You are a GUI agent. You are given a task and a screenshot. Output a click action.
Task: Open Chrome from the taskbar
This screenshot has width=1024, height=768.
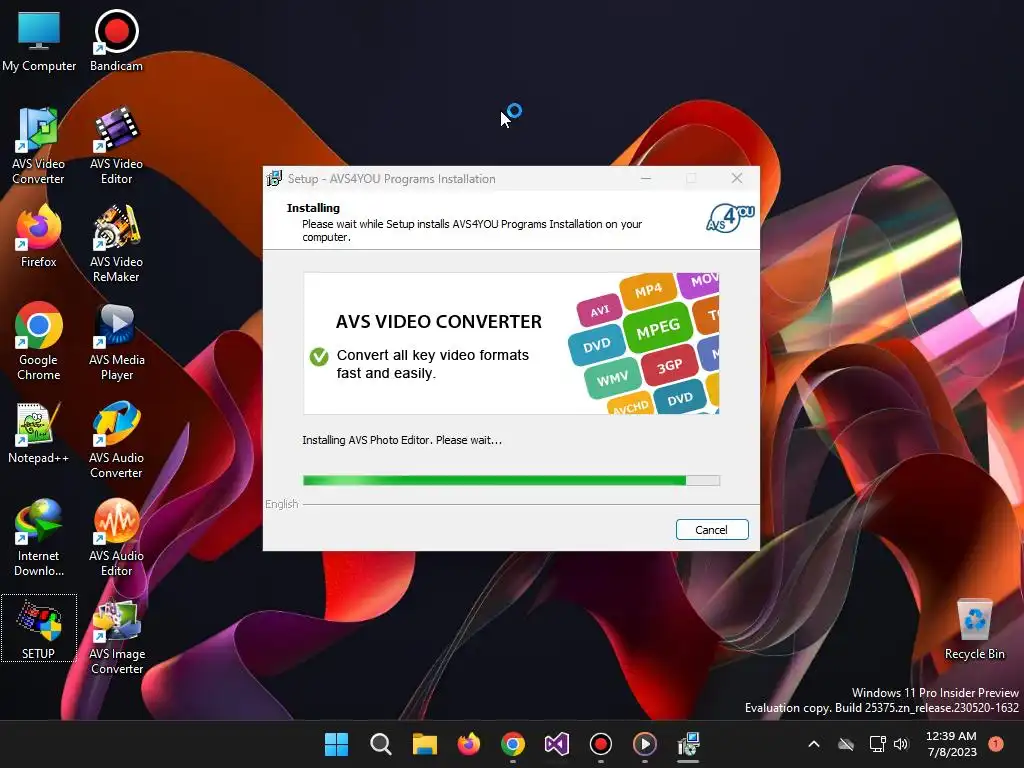pos(513,744)
